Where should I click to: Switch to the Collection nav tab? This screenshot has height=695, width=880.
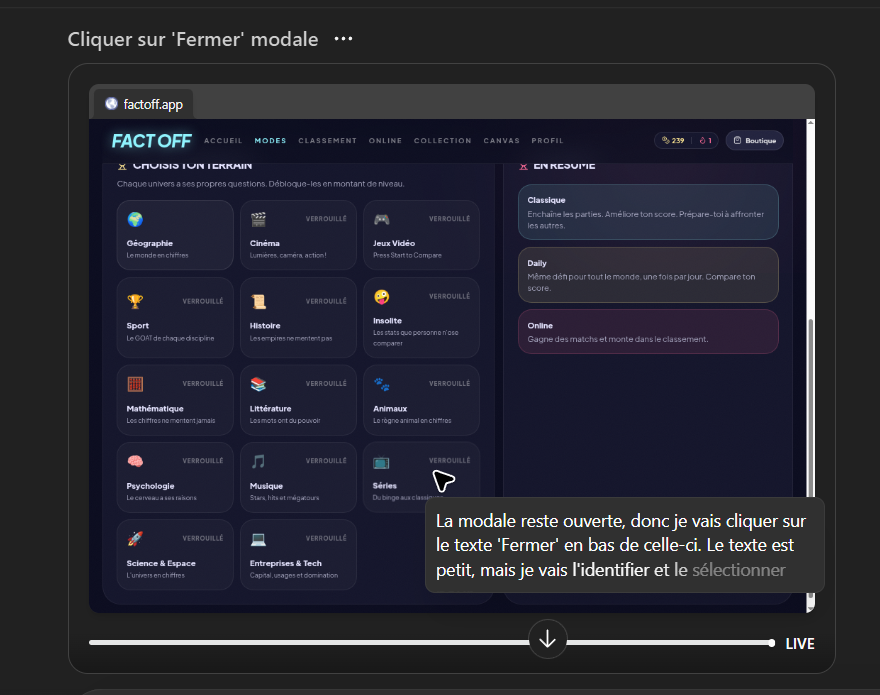pos(442,141)
